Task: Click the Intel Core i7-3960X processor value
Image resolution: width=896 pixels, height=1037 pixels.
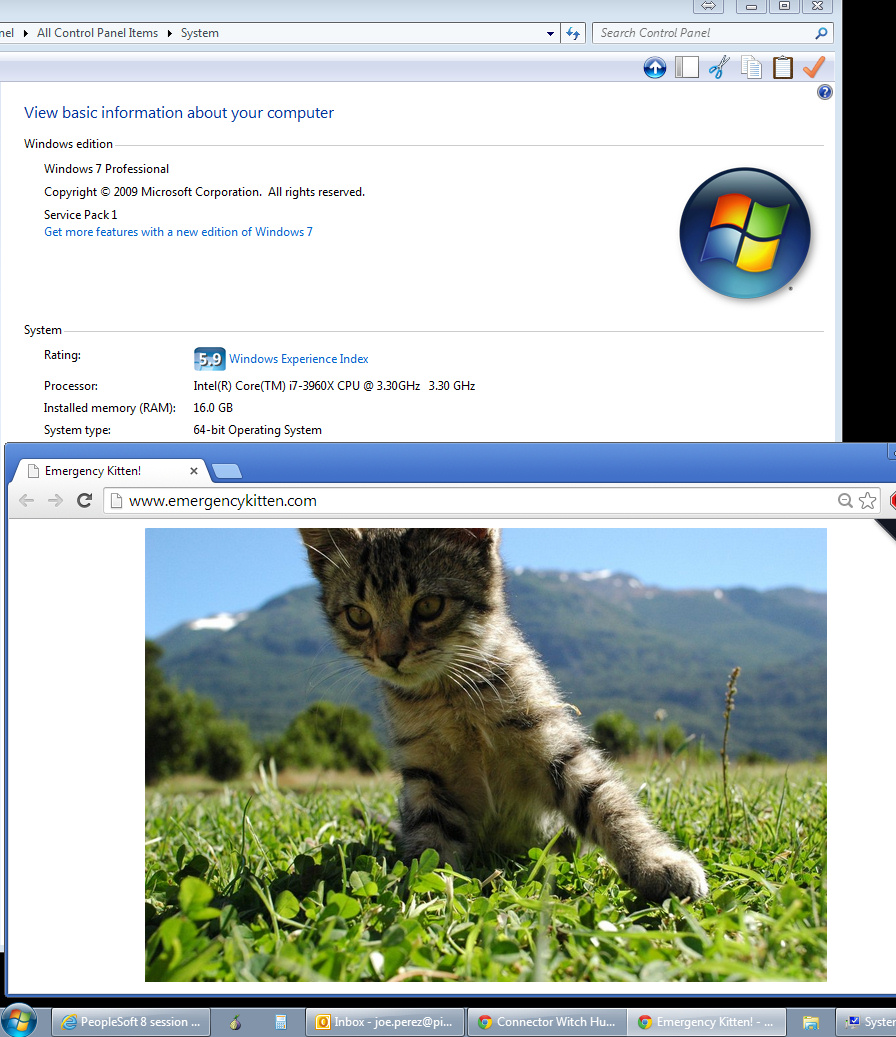Action: tap(334, 386)
